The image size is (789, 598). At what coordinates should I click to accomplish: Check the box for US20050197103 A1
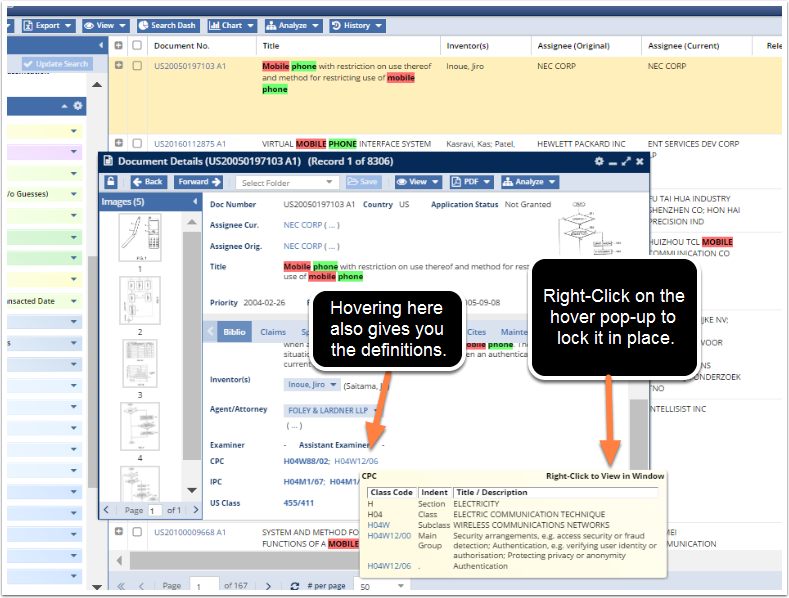[x=137, y=65]
